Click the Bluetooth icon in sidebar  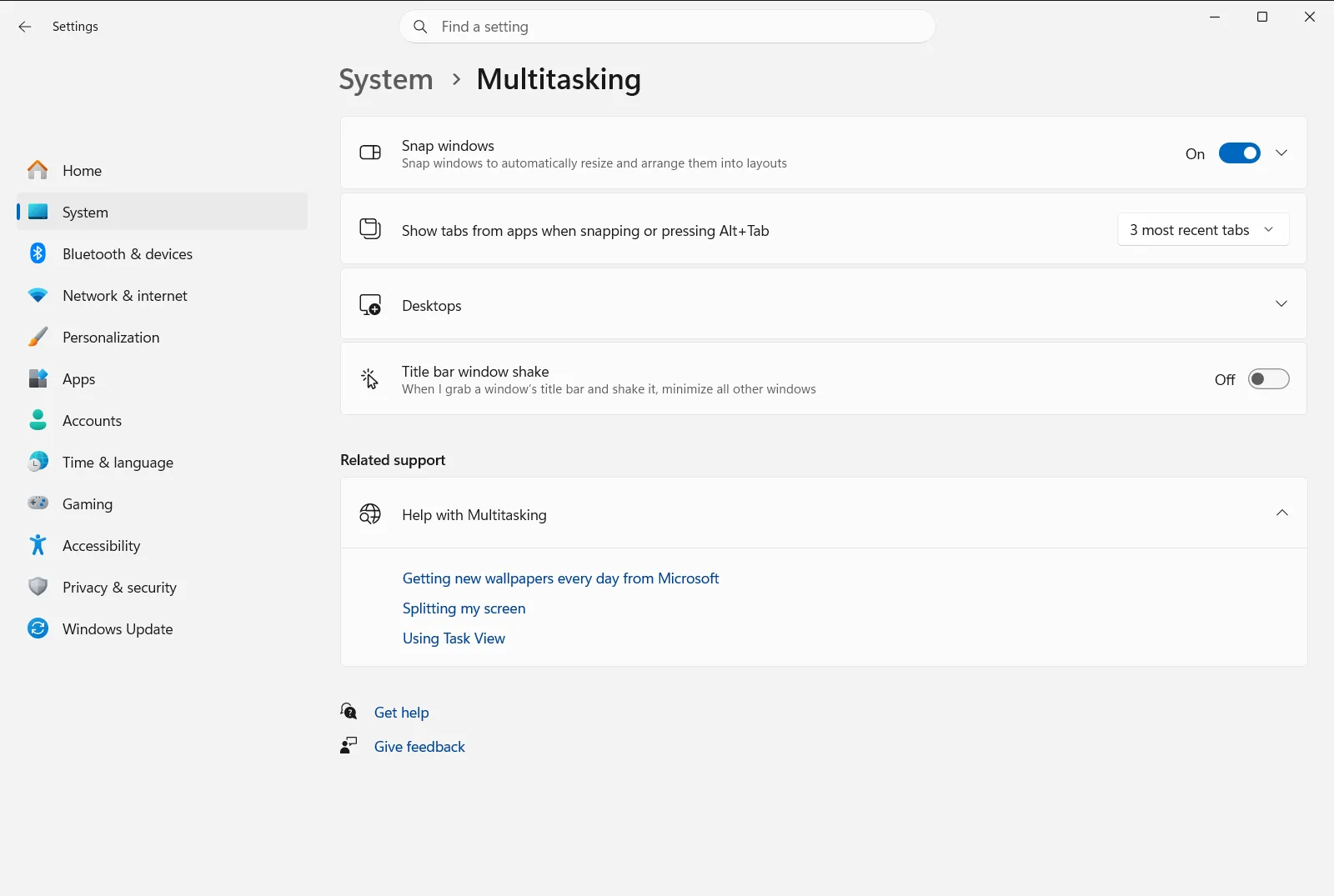tap(38, 253)
